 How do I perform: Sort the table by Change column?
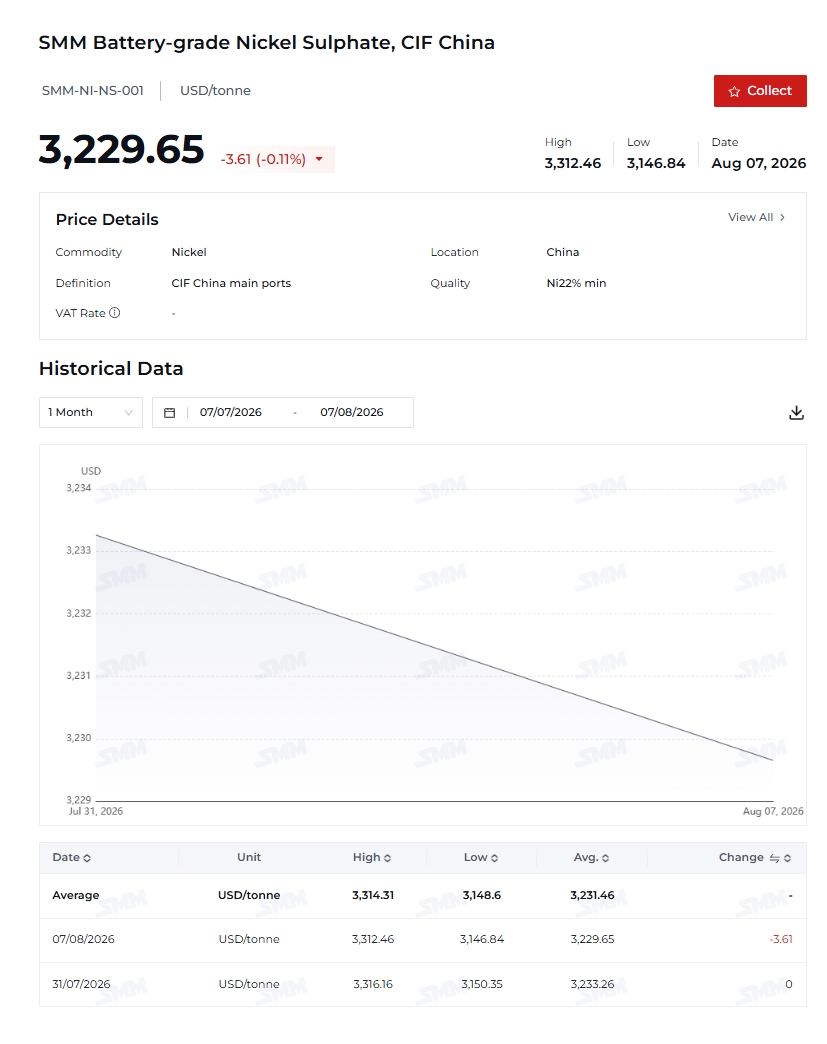click(x=788, y=858)
